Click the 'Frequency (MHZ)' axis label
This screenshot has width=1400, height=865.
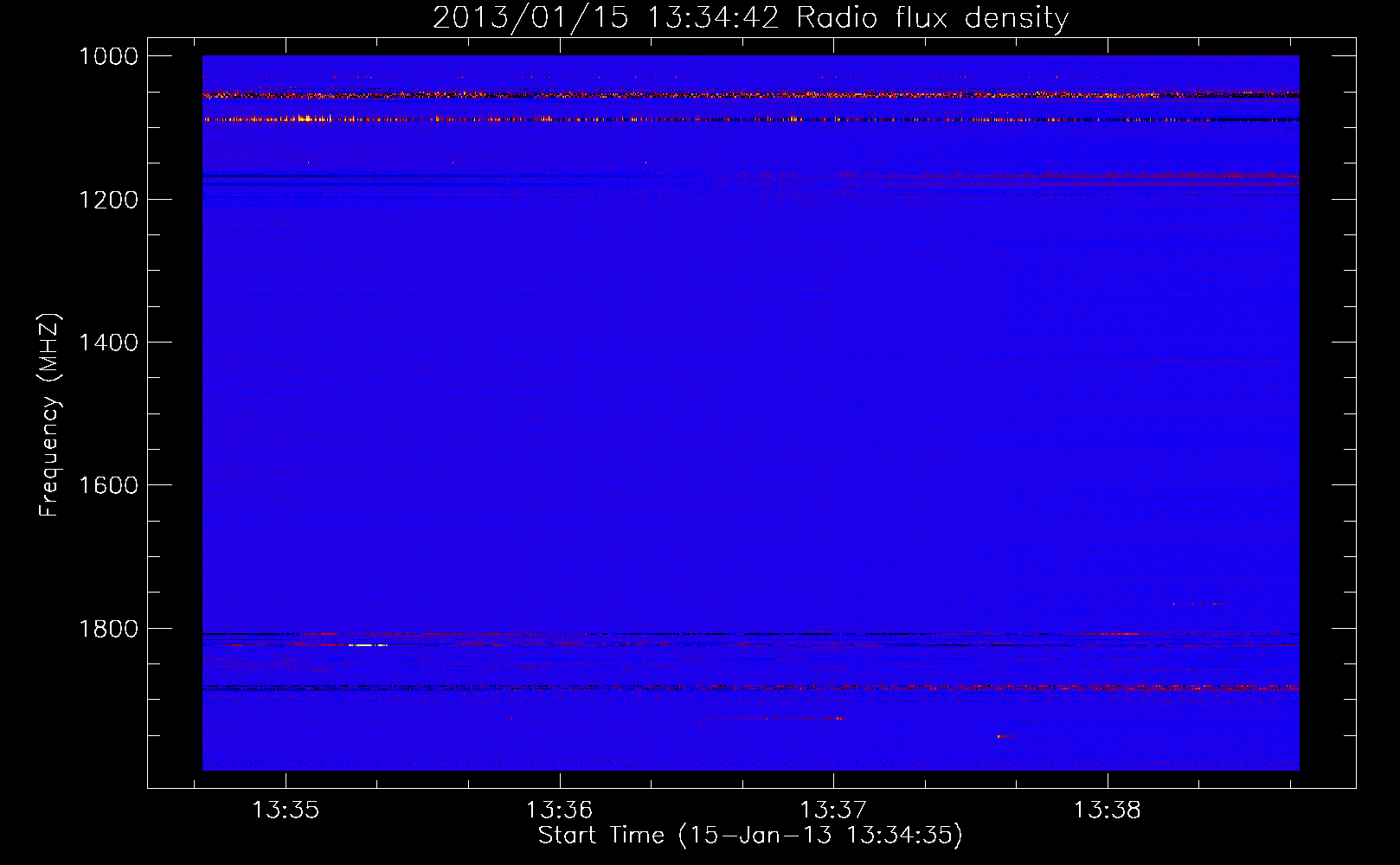50,415
